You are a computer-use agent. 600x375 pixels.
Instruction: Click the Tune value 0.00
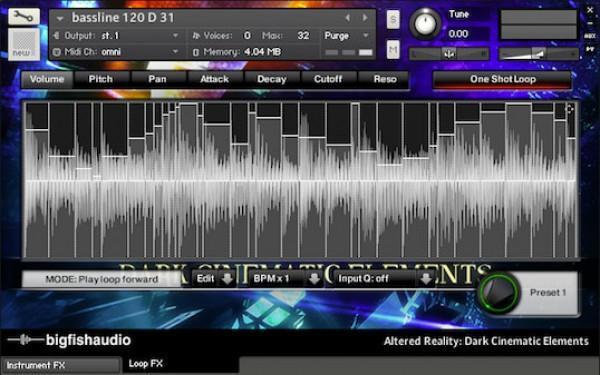(x=458, y=34)
